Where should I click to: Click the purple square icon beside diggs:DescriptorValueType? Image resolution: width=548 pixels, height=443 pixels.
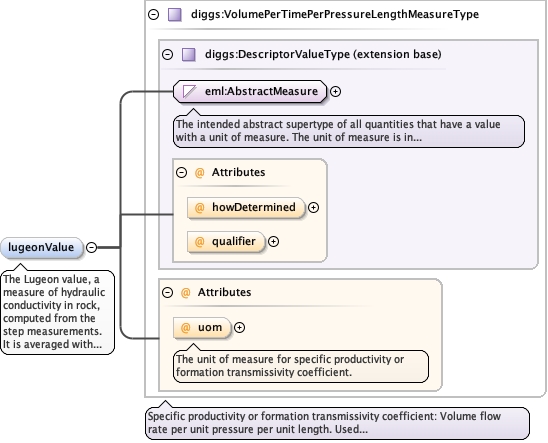pyautogui.click(x=189, y=55)
